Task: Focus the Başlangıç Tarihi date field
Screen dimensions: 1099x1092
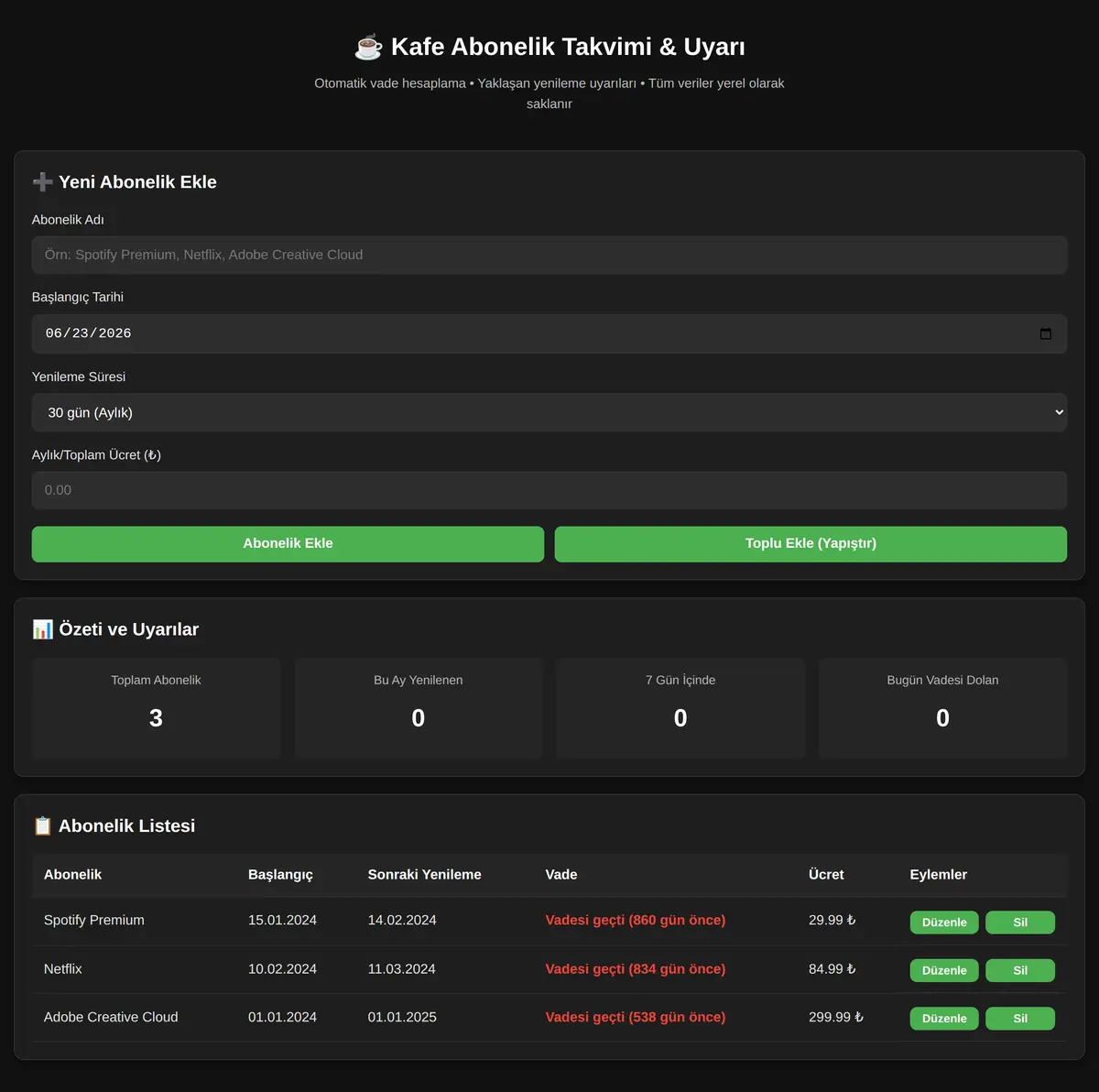Action: (549, 333)
